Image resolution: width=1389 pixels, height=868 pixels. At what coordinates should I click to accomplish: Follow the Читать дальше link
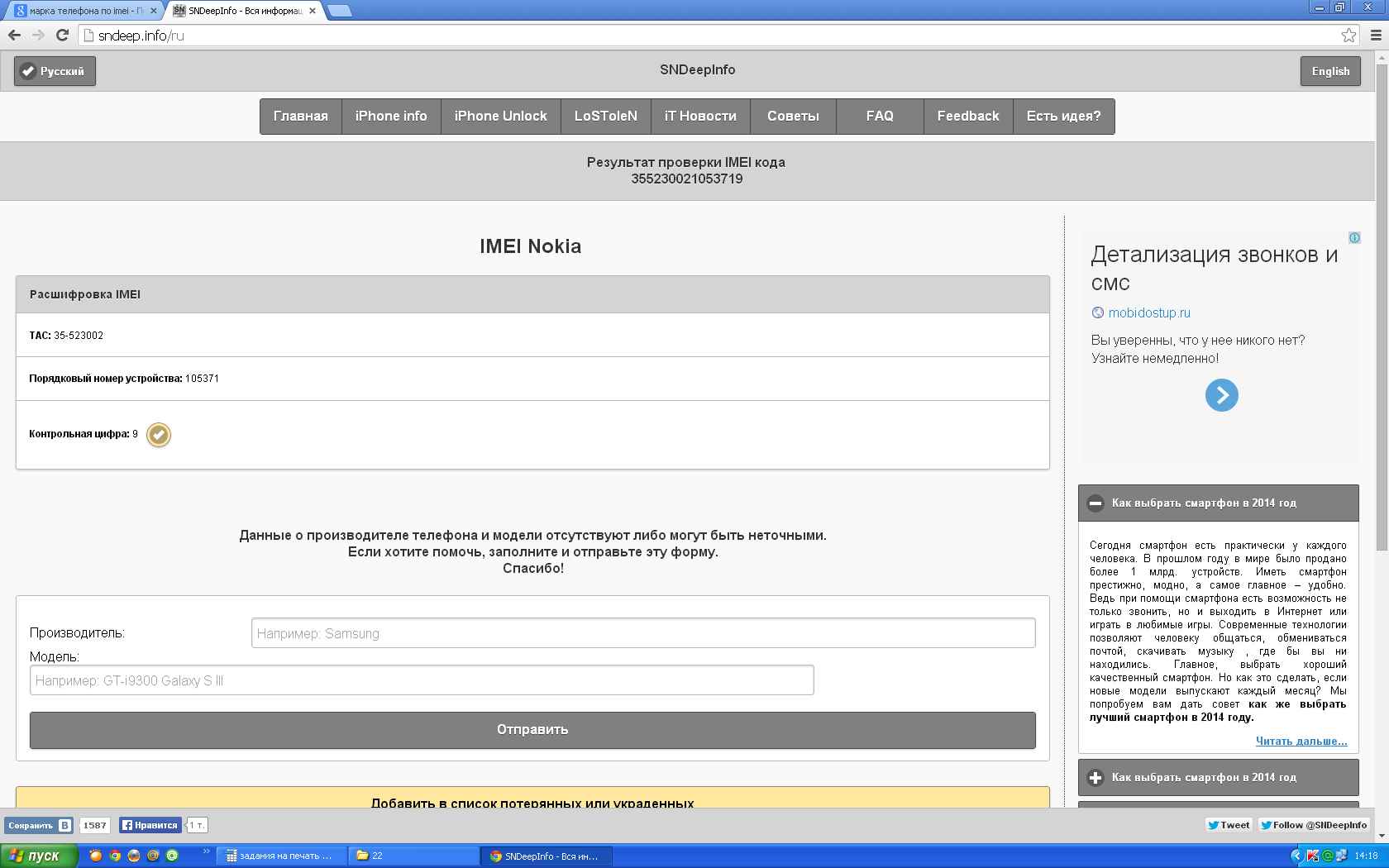(x=1301, y=741)
